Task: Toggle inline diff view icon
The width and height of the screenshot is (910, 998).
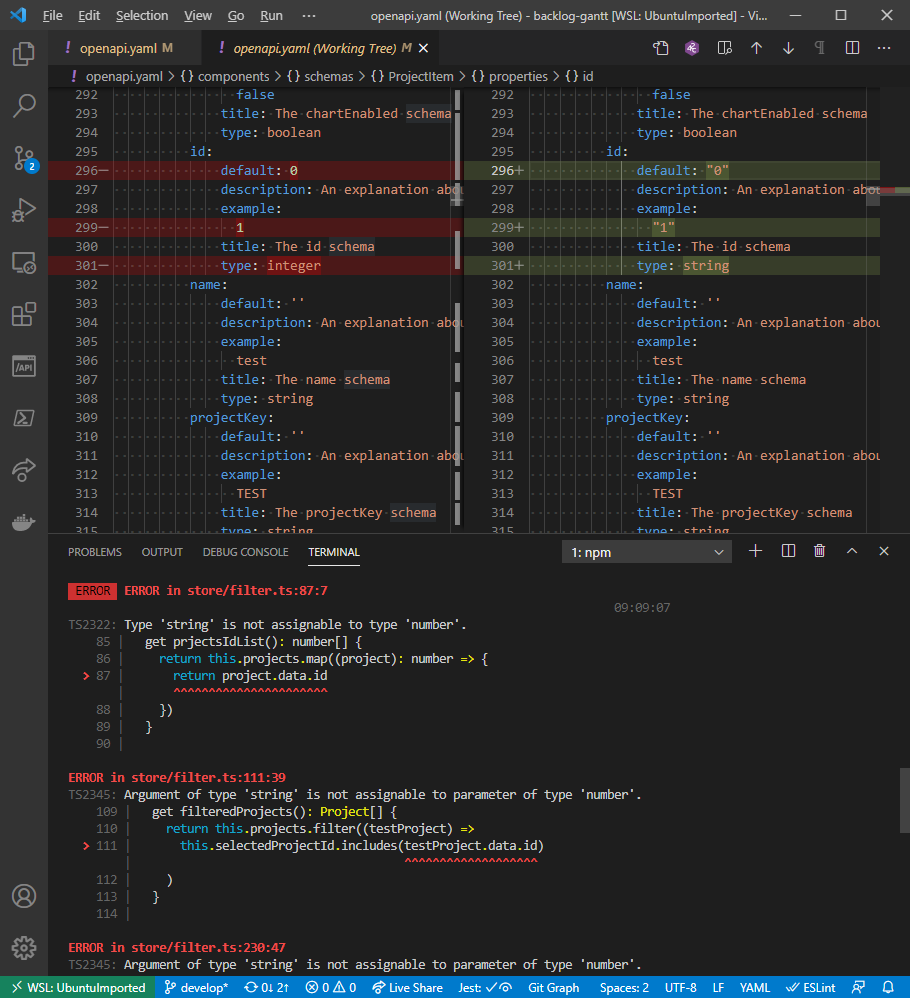Action: point(852,48)
